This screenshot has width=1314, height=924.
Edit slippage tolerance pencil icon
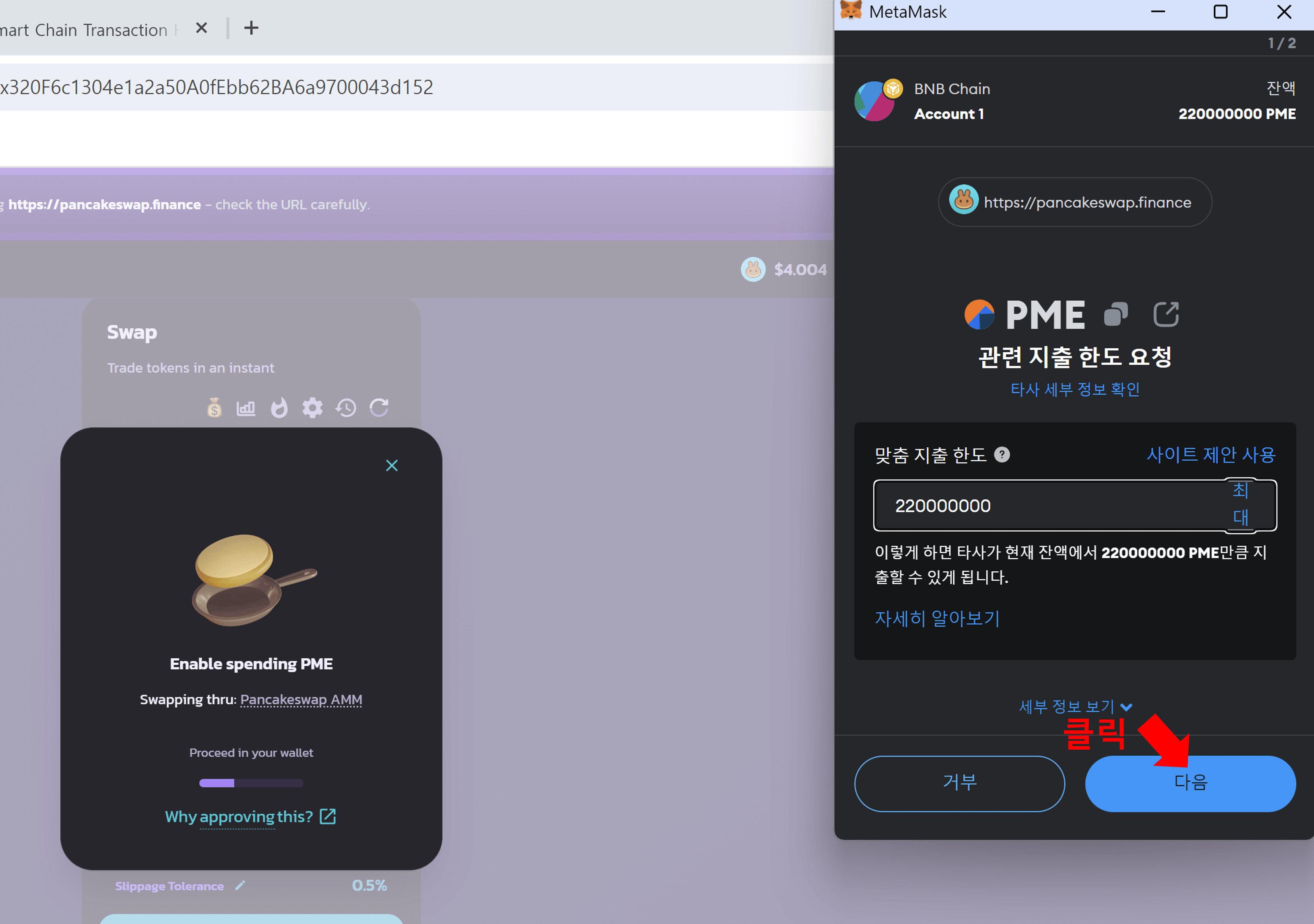[240, 886]
